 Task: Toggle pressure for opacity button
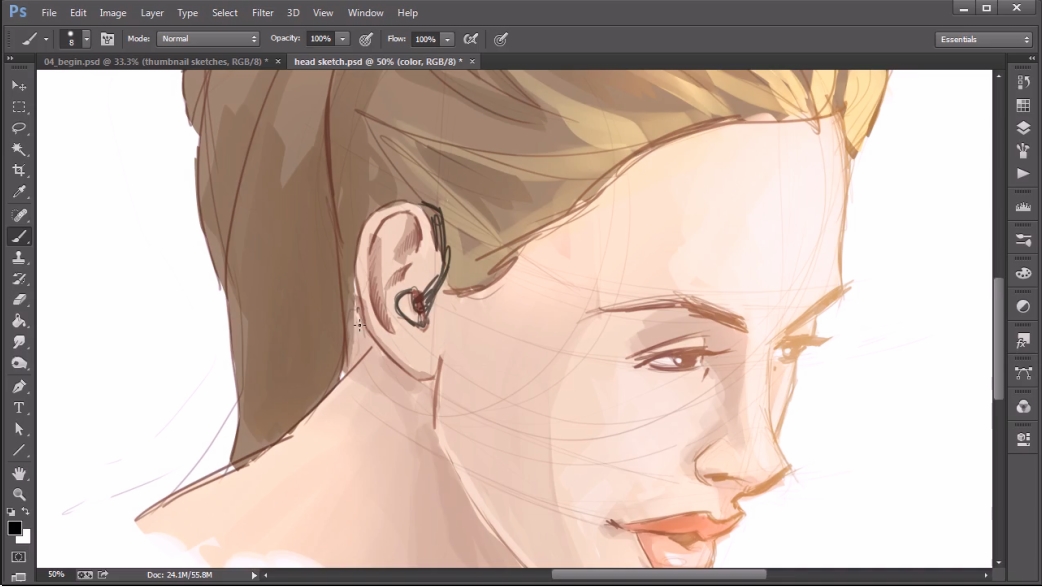[x=366, y=39]
